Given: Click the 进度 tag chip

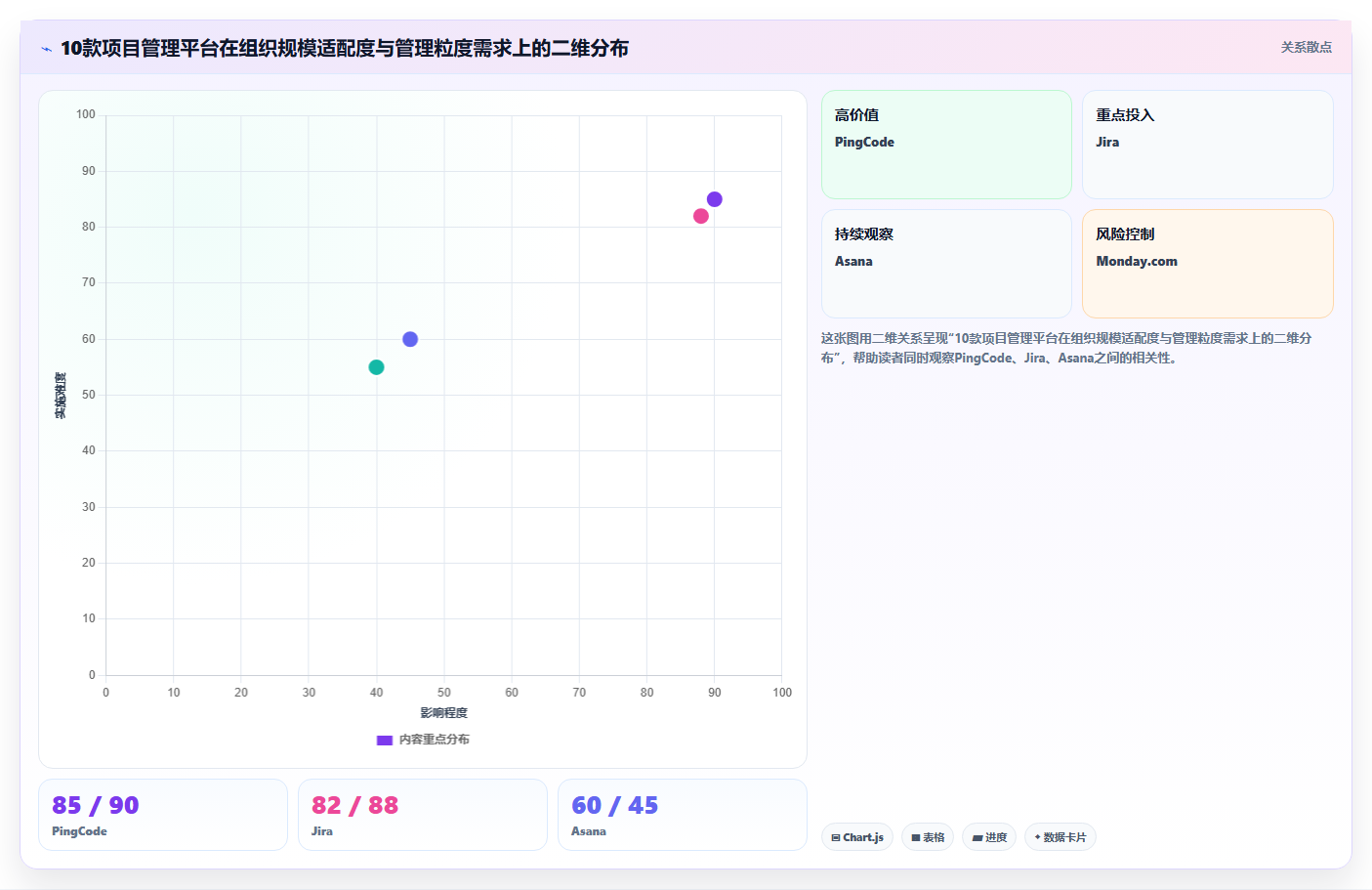Looking at the screenshot, I should tap(989, 837).
